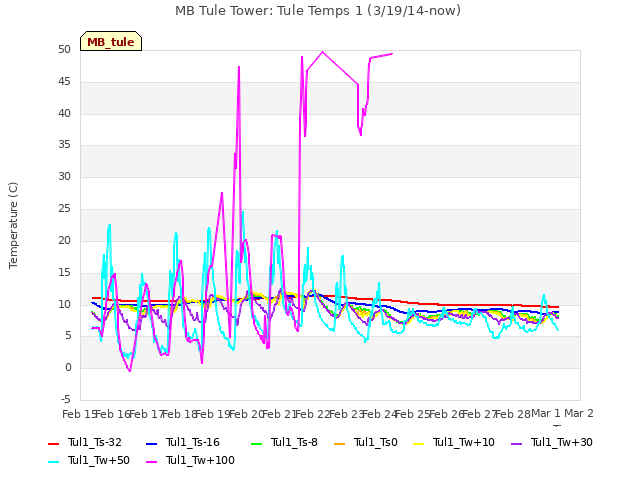The height and width of the screenshot is (480, 640).
Task: Click the 10 y-axis tick label
Action: click(64, 304)
